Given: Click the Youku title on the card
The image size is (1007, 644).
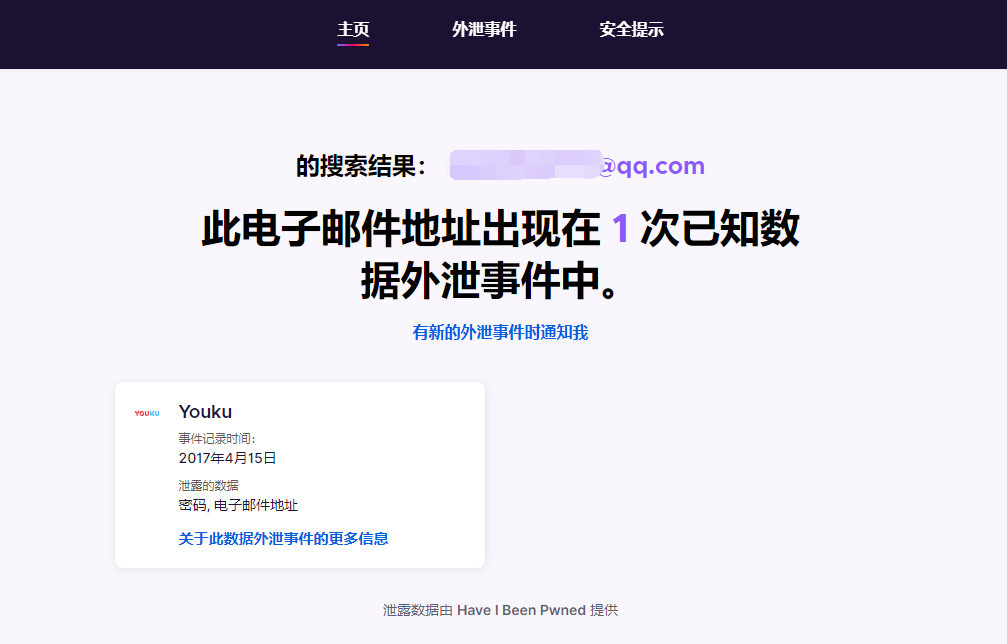Looking at the screenshot, I should (x=204, y=411).
